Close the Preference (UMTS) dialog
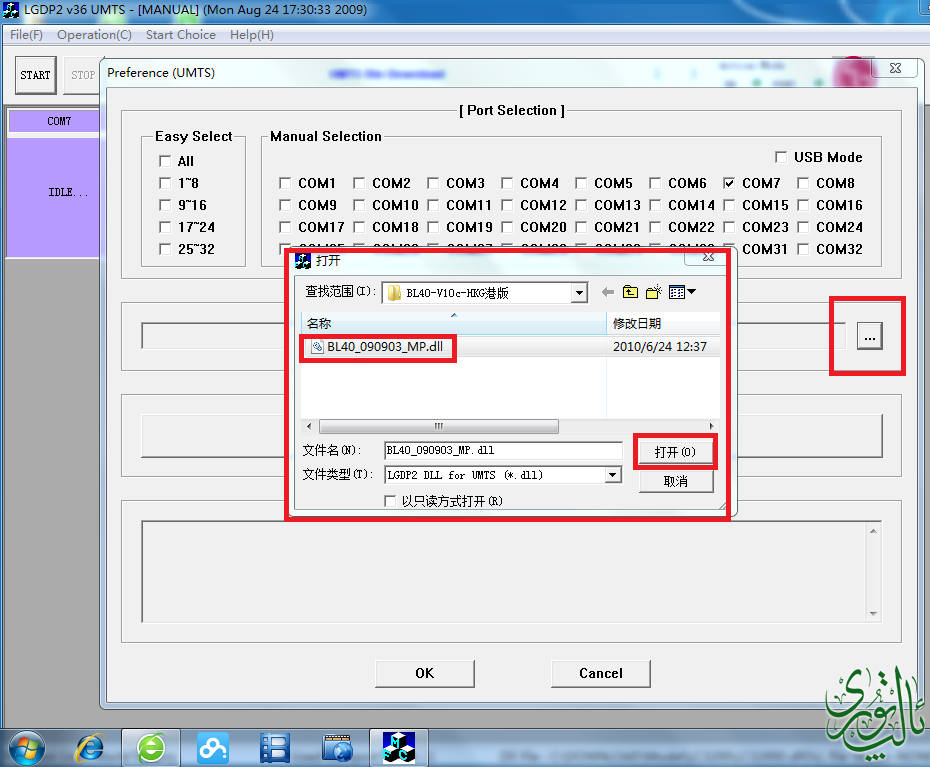 [x=896, y=68]
